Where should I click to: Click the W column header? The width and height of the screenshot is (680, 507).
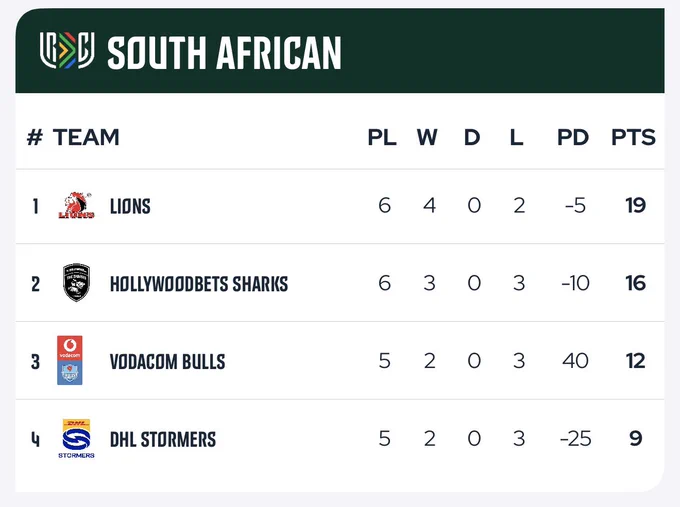point(428,137)
